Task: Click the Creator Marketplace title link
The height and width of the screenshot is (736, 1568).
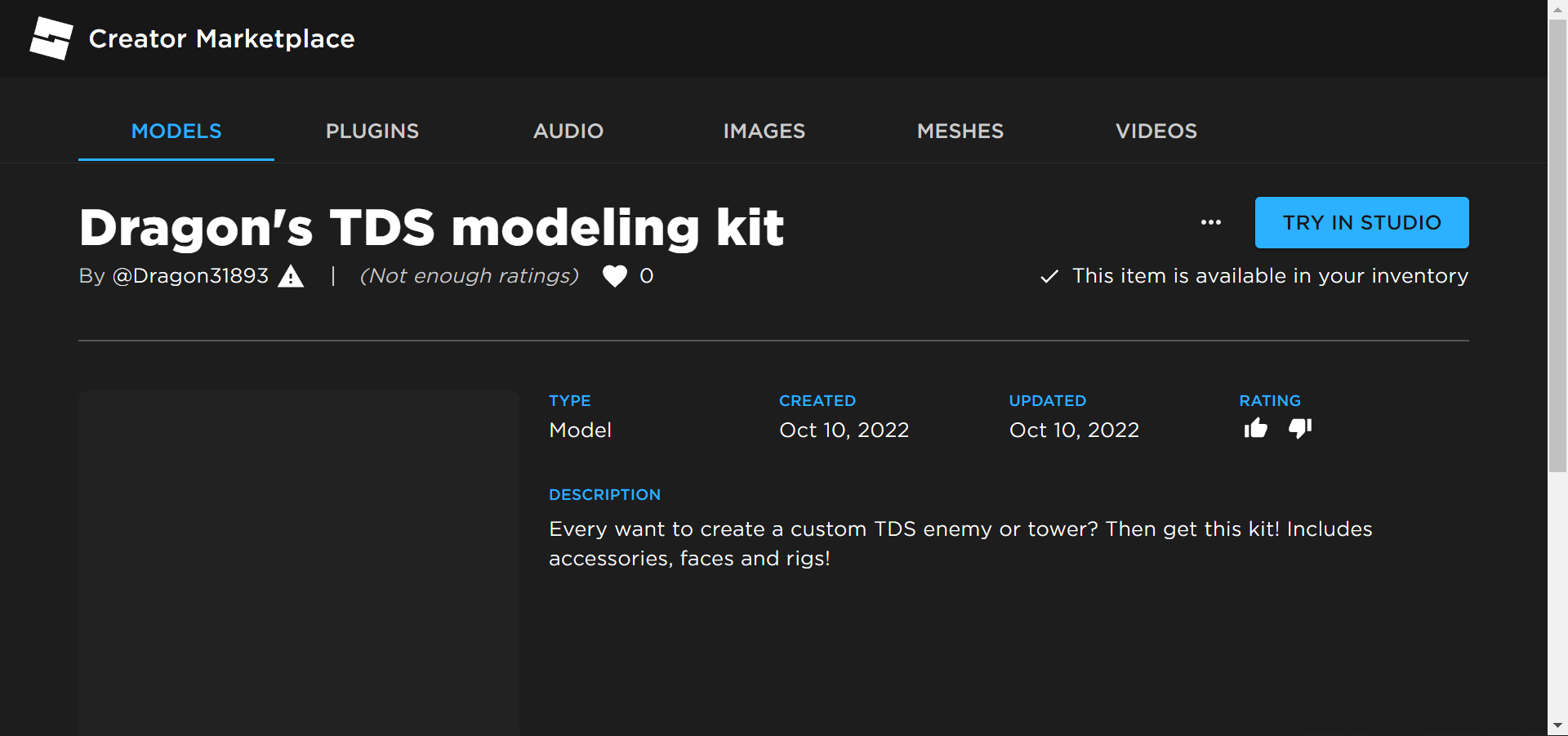Action: click(221, 38)
